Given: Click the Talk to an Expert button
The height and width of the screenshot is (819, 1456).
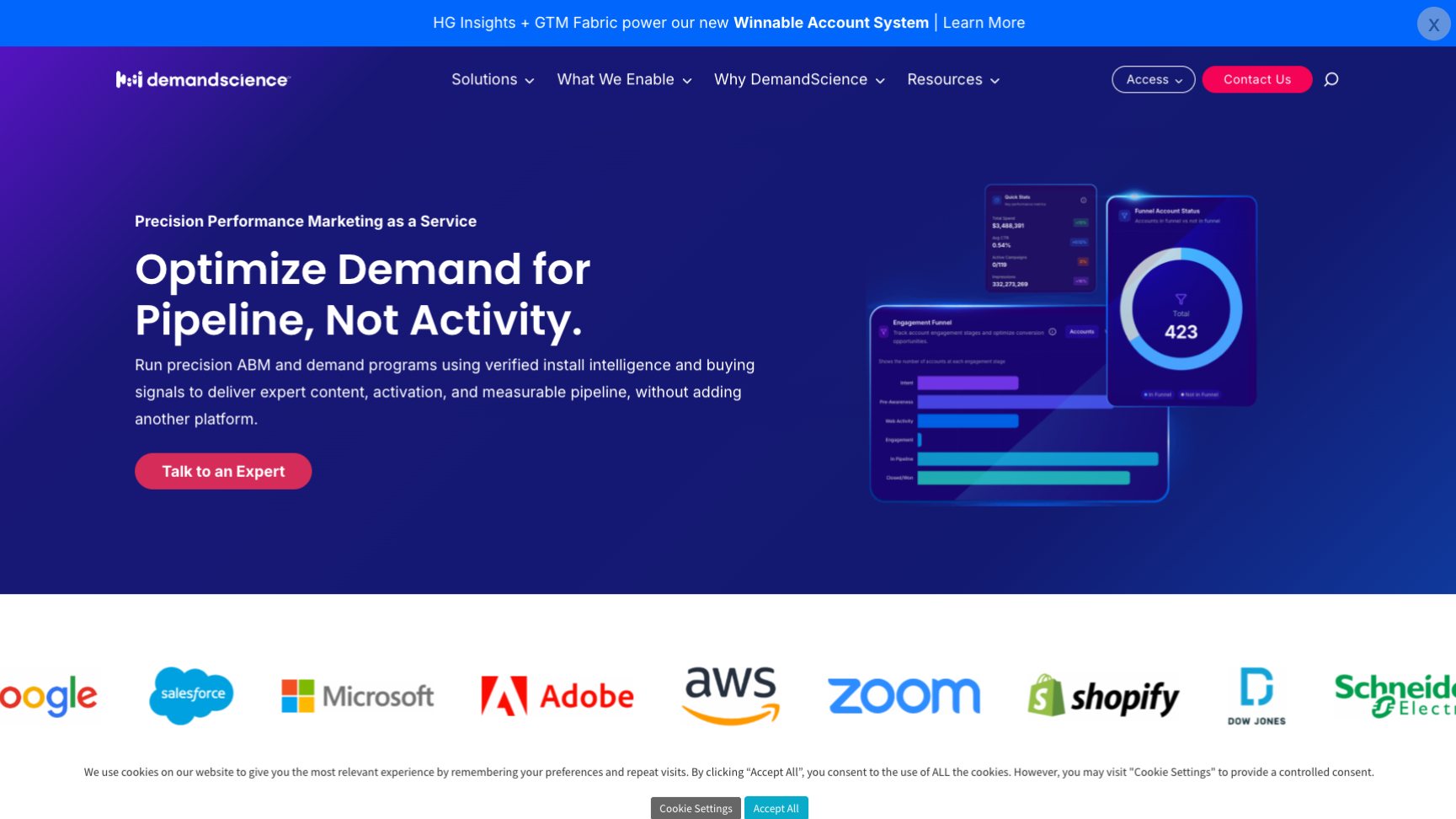Looking at the screenshot, I should [223, 471].
